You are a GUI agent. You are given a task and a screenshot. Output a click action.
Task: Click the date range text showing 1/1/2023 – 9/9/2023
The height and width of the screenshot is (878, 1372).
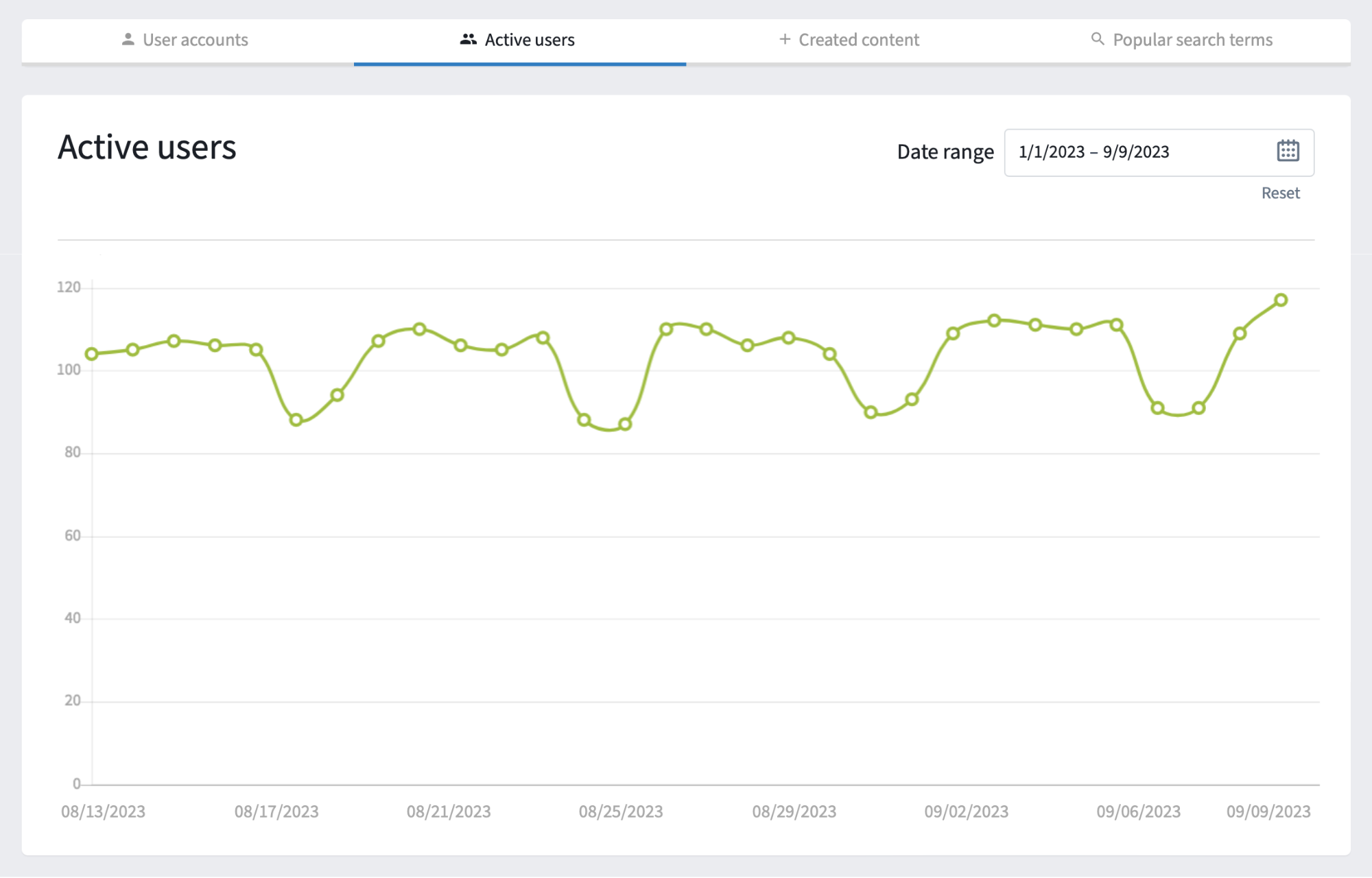(x=1093, y=152)
